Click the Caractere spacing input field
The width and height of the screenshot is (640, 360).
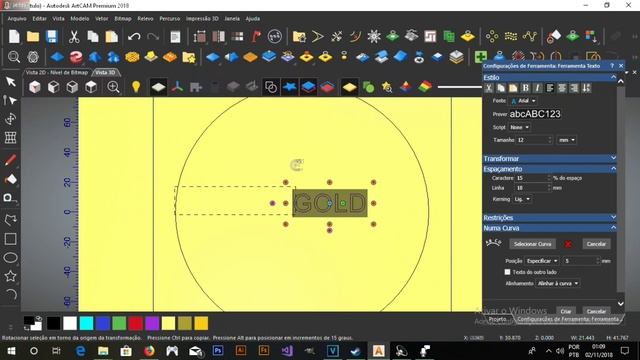point(533,178)
